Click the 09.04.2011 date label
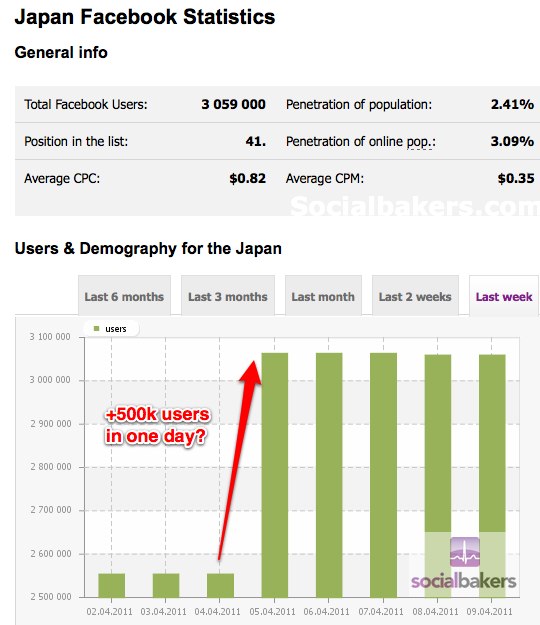This screenshot has height=625, width=540. [489, 611]
